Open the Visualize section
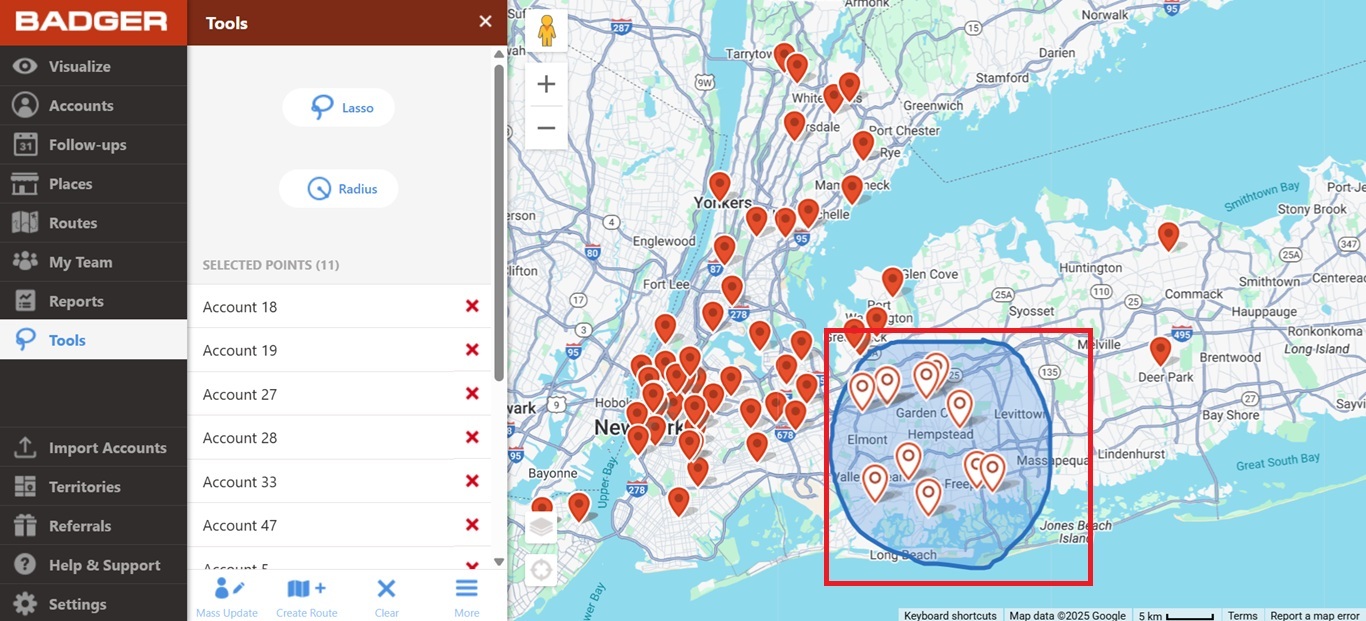Viewport: 1366px width, 621px height. (x=93, y=66)
